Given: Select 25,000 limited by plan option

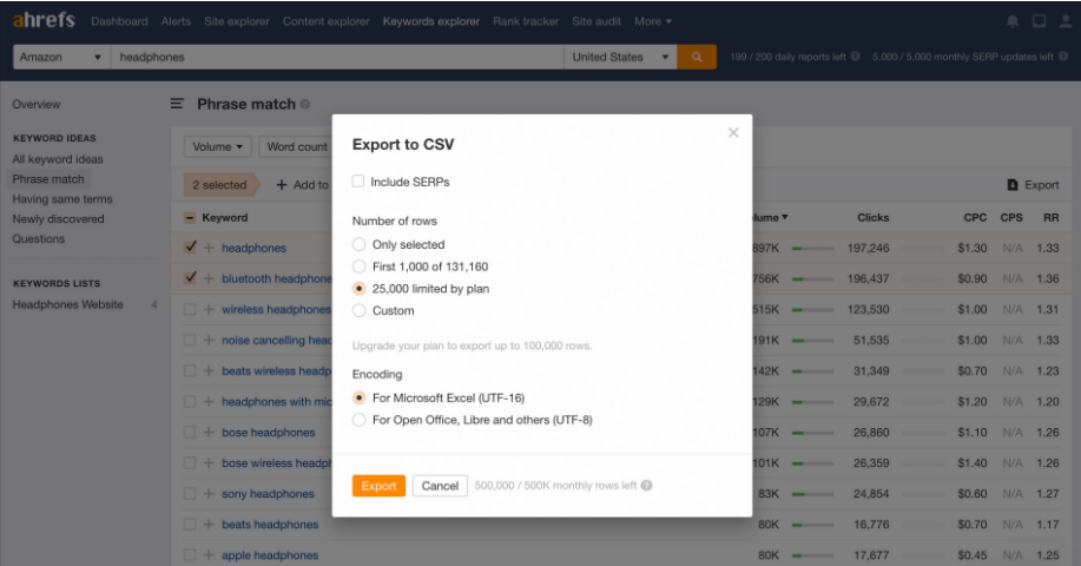Looking at the screenshot, I should tap(358, 288).
